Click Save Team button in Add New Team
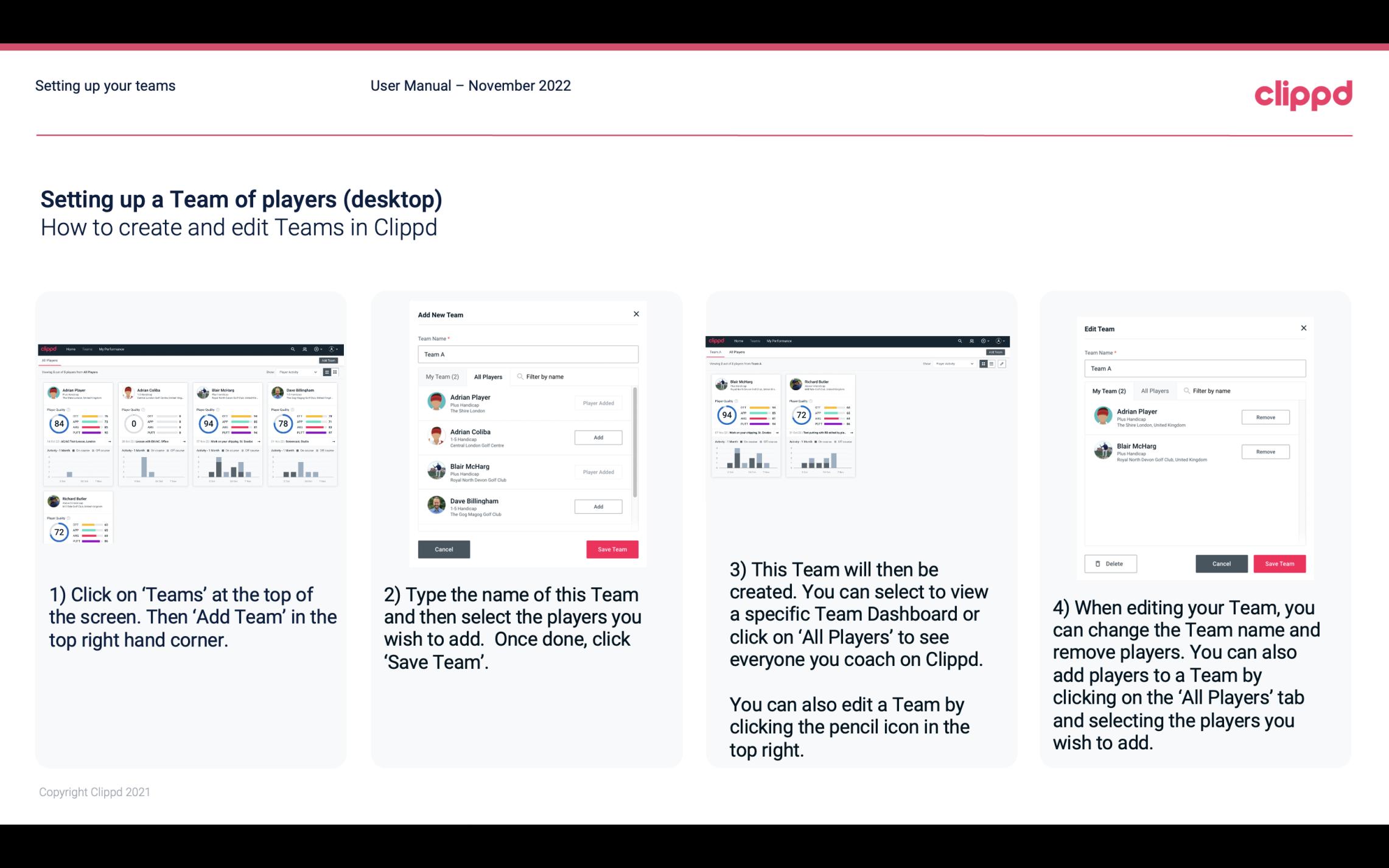 tap(611, 548)
